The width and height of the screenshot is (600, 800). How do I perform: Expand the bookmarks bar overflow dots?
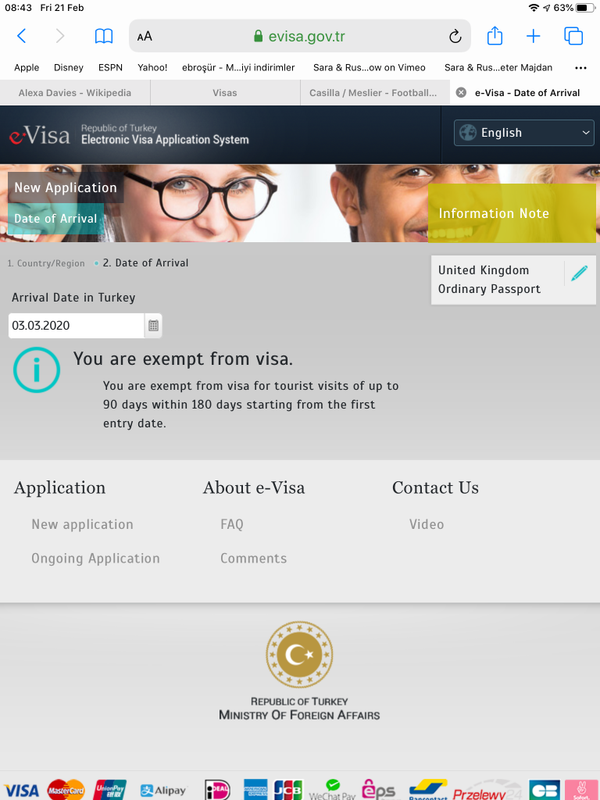[x=581, y=68]
